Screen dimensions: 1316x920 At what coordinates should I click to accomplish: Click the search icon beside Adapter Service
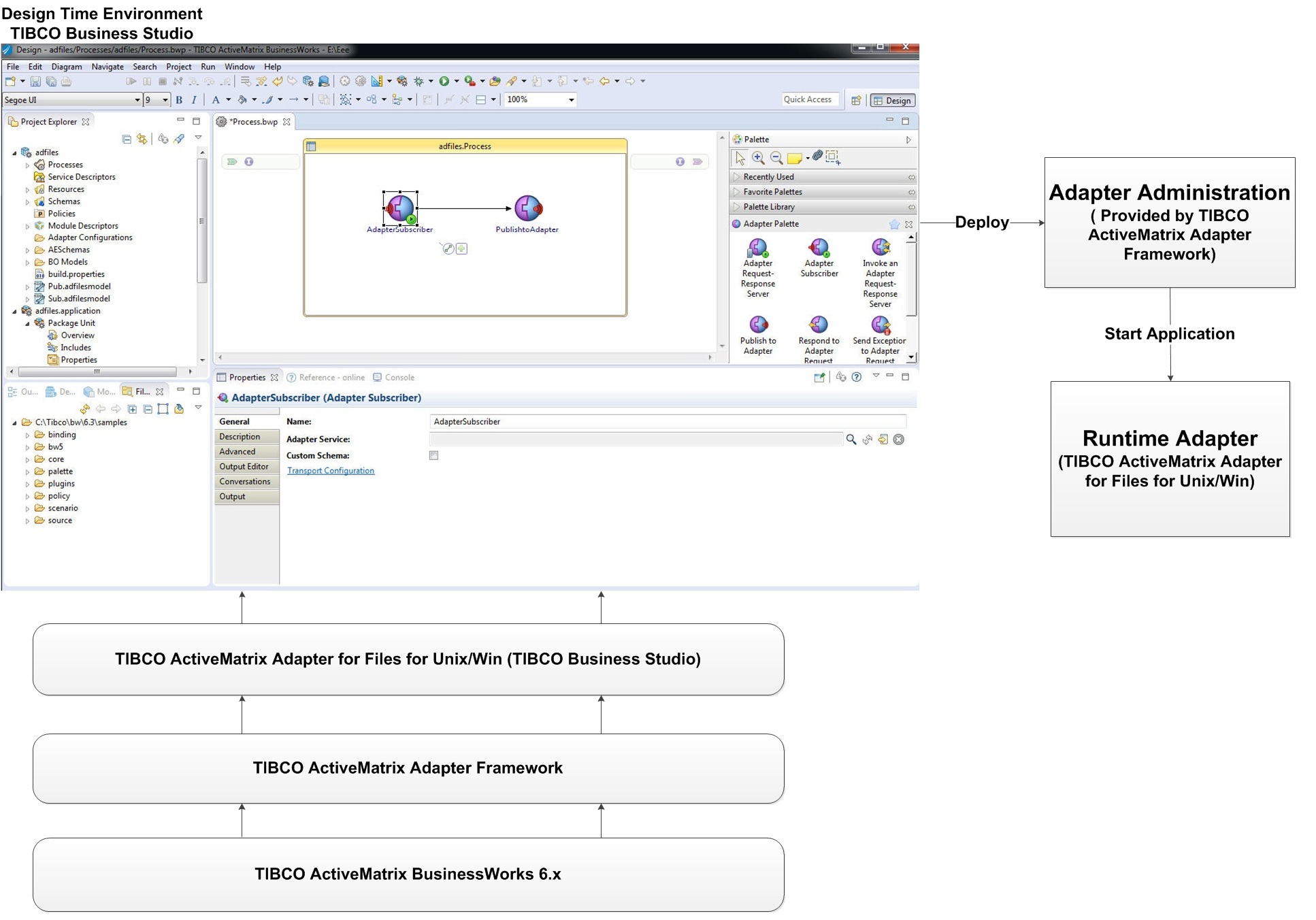click(851, 440)
